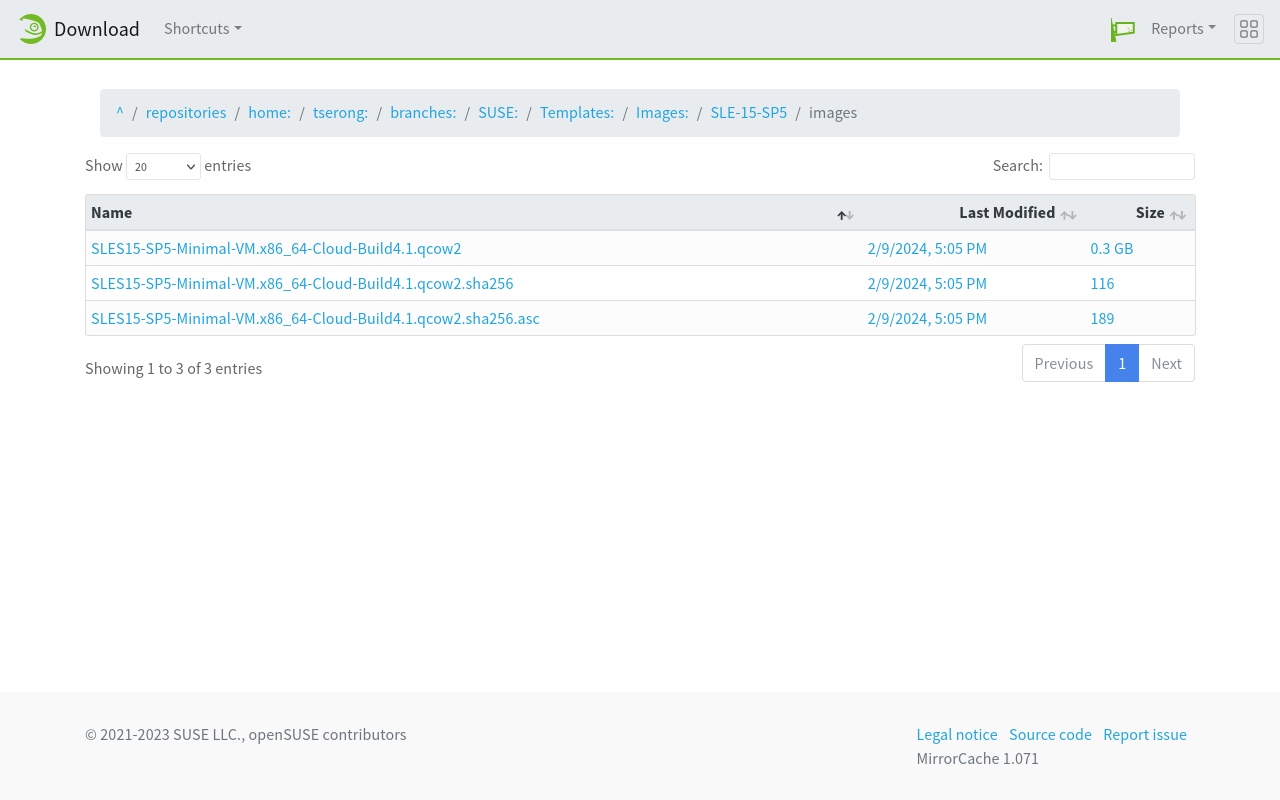Click the Next pagination button

(1166, 363)
